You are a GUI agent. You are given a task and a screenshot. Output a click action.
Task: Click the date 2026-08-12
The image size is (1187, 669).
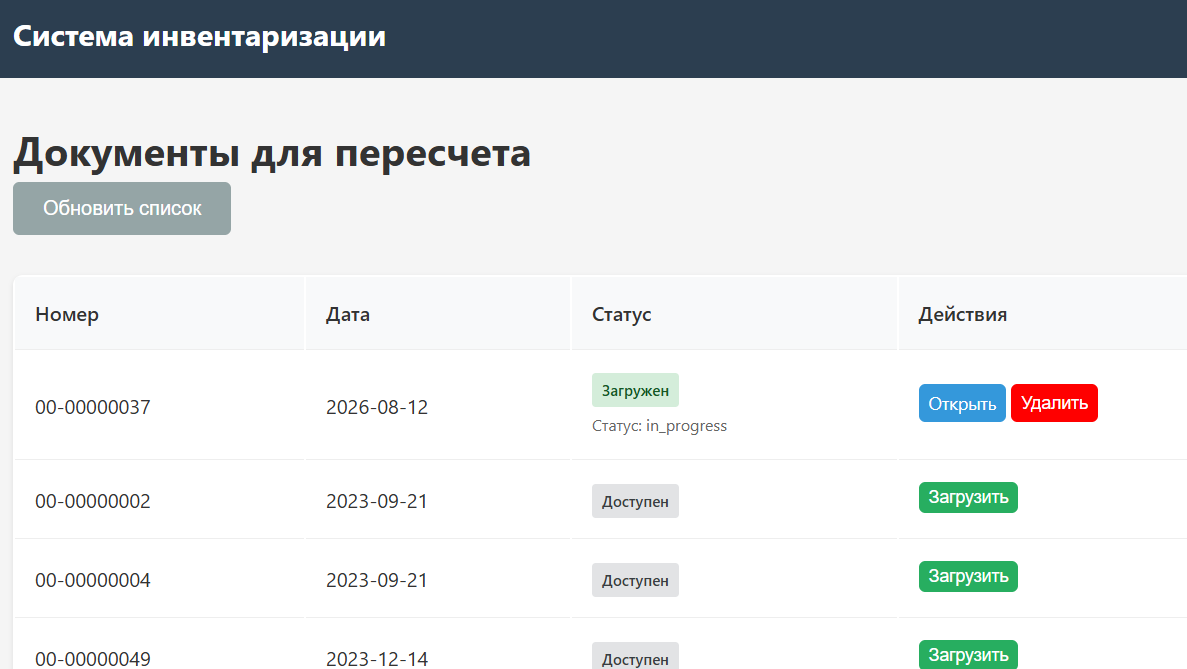pyautogui.click(x=377, y=407)
